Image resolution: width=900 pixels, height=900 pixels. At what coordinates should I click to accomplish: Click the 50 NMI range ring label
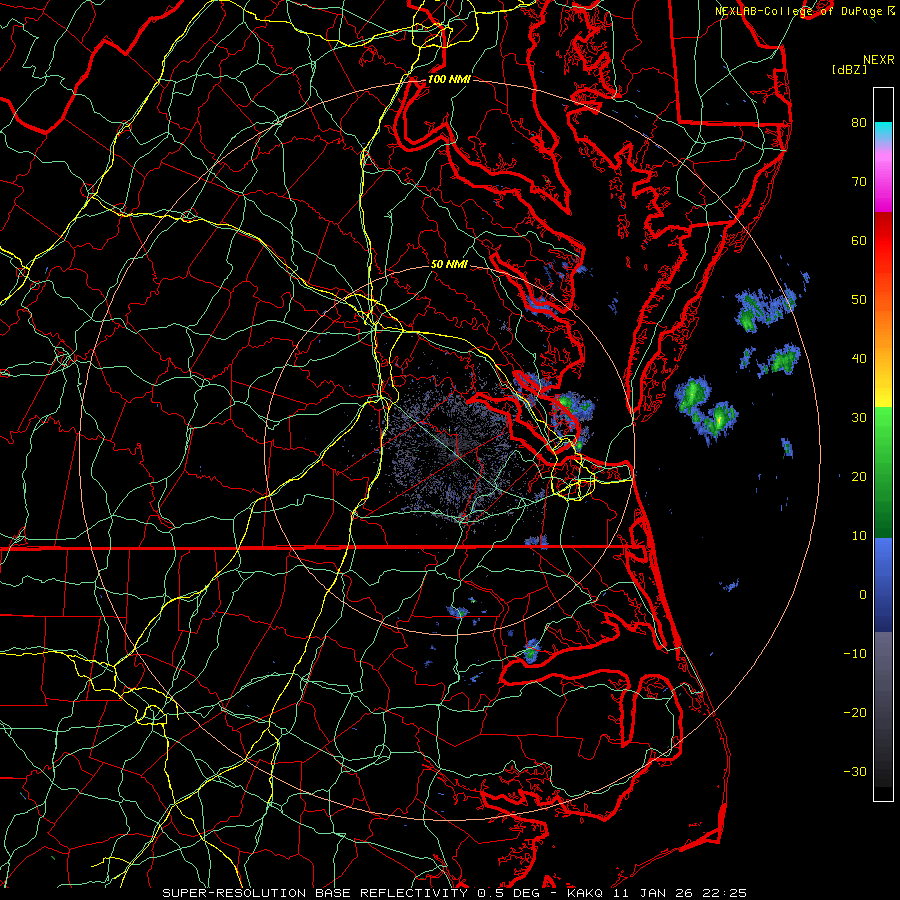tap(449, 265)
